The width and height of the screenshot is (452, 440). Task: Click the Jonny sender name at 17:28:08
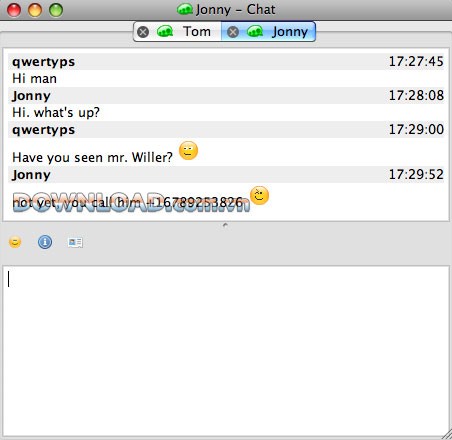pos(31,96)
